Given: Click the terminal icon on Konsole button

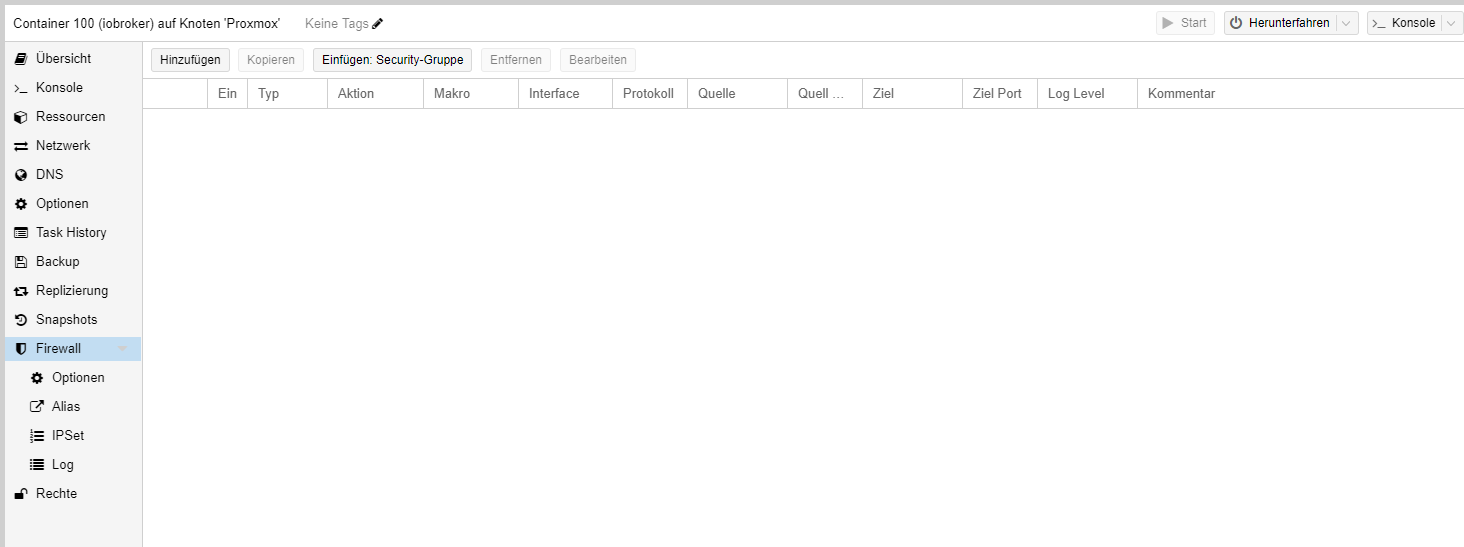Looking at the screenshot, I should pyautogui.click(x=1379, y=23).
